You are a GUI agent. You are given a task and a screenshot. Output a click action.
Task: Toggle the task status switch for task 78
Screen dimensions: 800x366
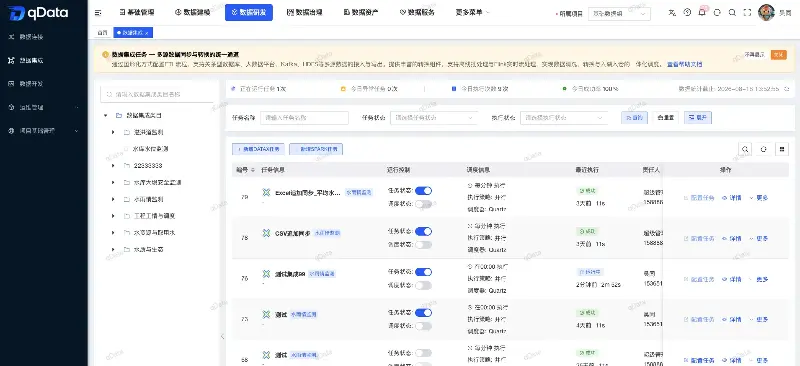[x=423, y=232]
